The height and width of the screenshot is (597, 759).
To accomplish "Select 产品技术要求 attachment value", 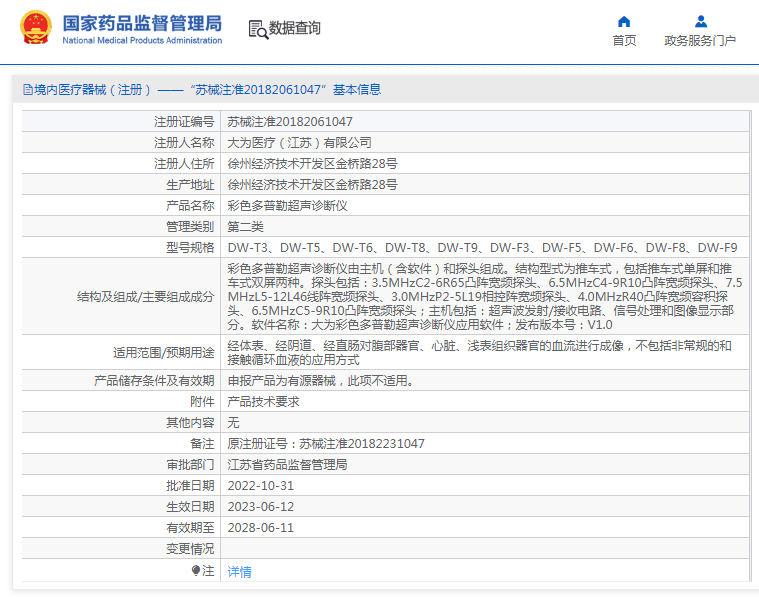I will [263, 401].
